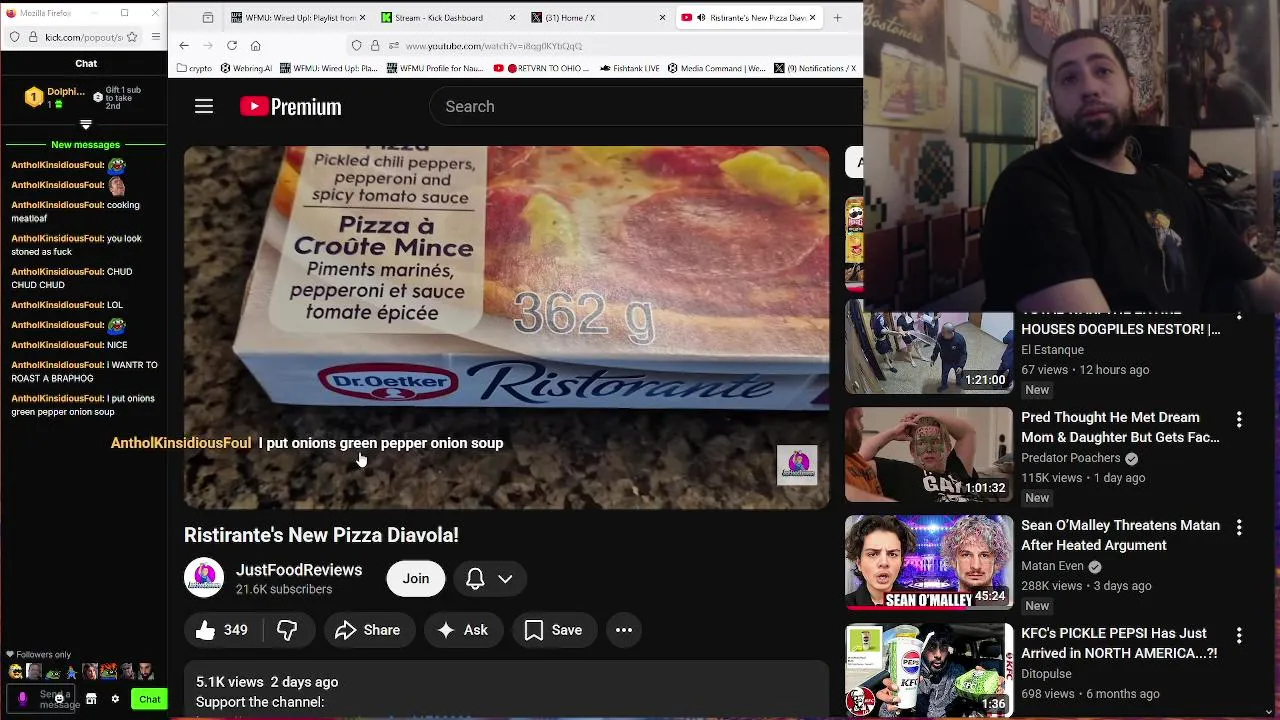Open the tracking protection shield in YouTube window

coord(356,46)
